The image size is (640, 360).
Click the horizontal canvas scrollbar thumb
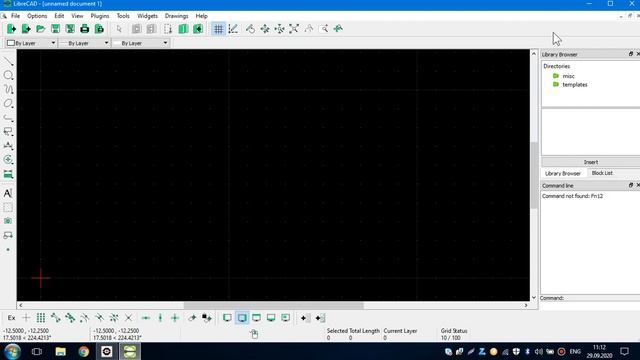tap(273, 305)
